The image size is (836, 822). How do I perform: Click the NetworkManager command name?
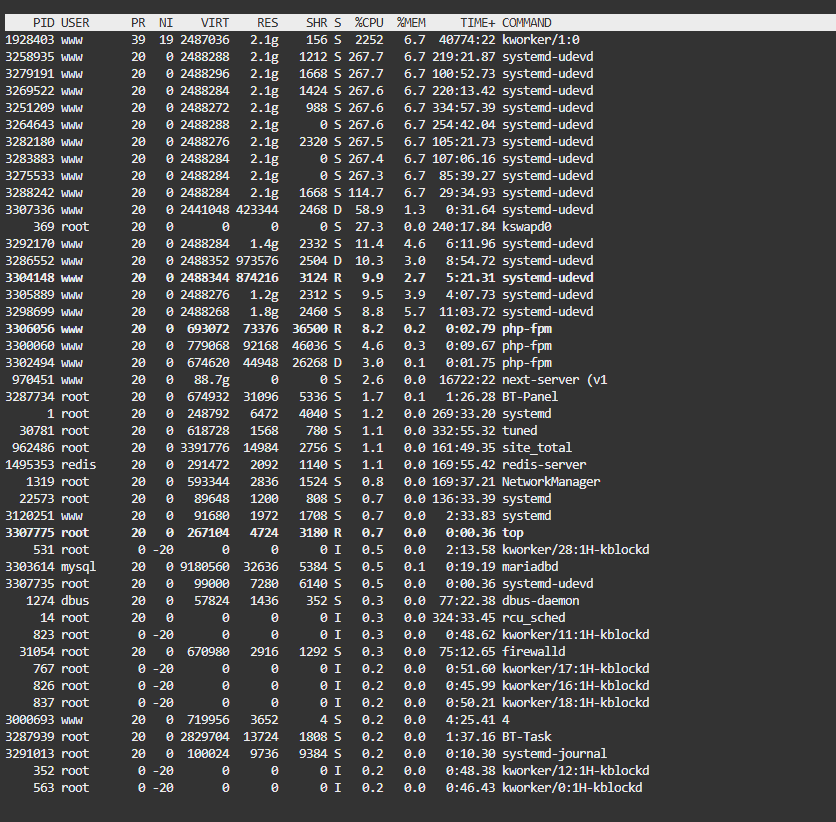(551, 482)
